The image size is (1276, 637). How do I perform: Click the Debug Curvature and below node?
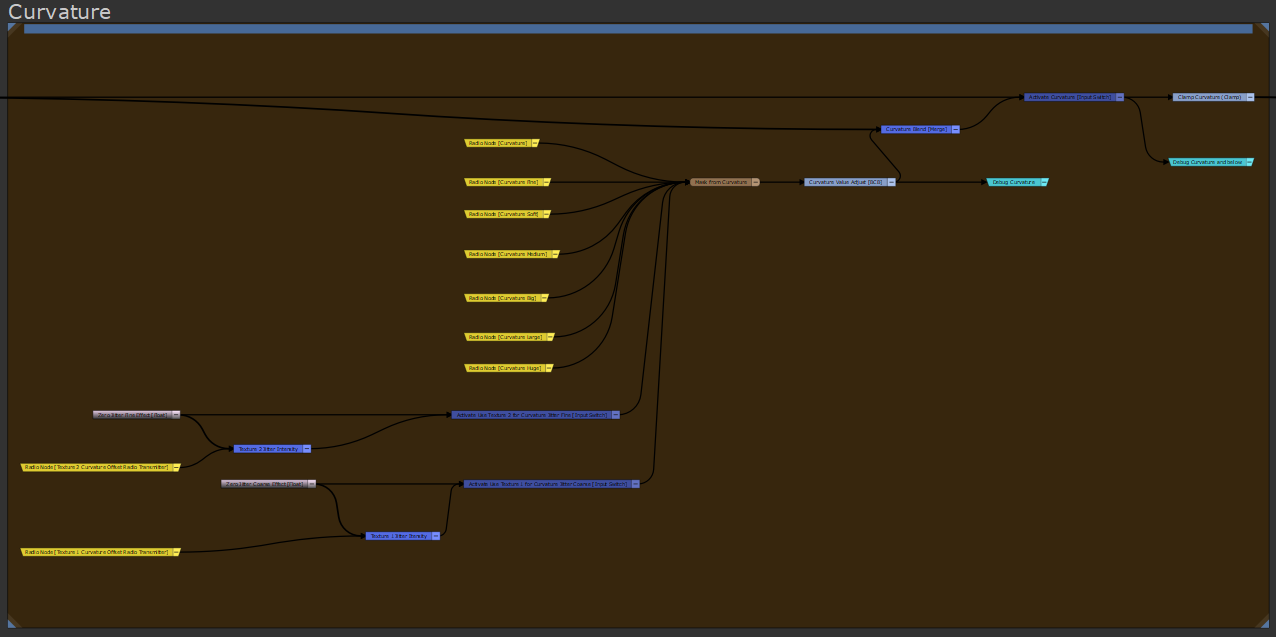[x=1206, y=161]
